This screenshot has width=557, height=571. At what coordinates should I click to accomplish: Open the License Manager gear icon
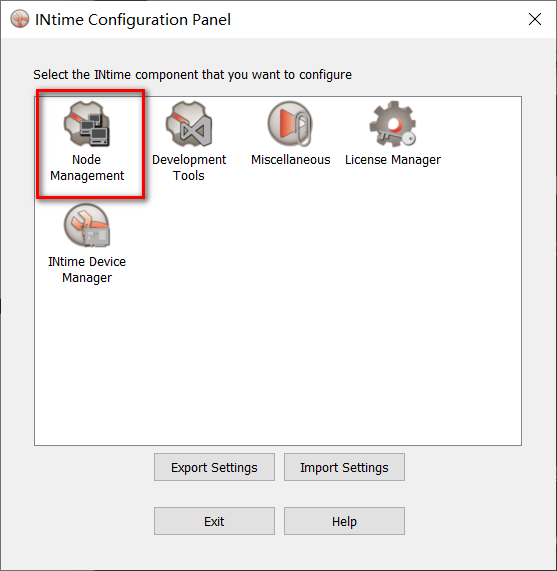[x=392, y=124]
